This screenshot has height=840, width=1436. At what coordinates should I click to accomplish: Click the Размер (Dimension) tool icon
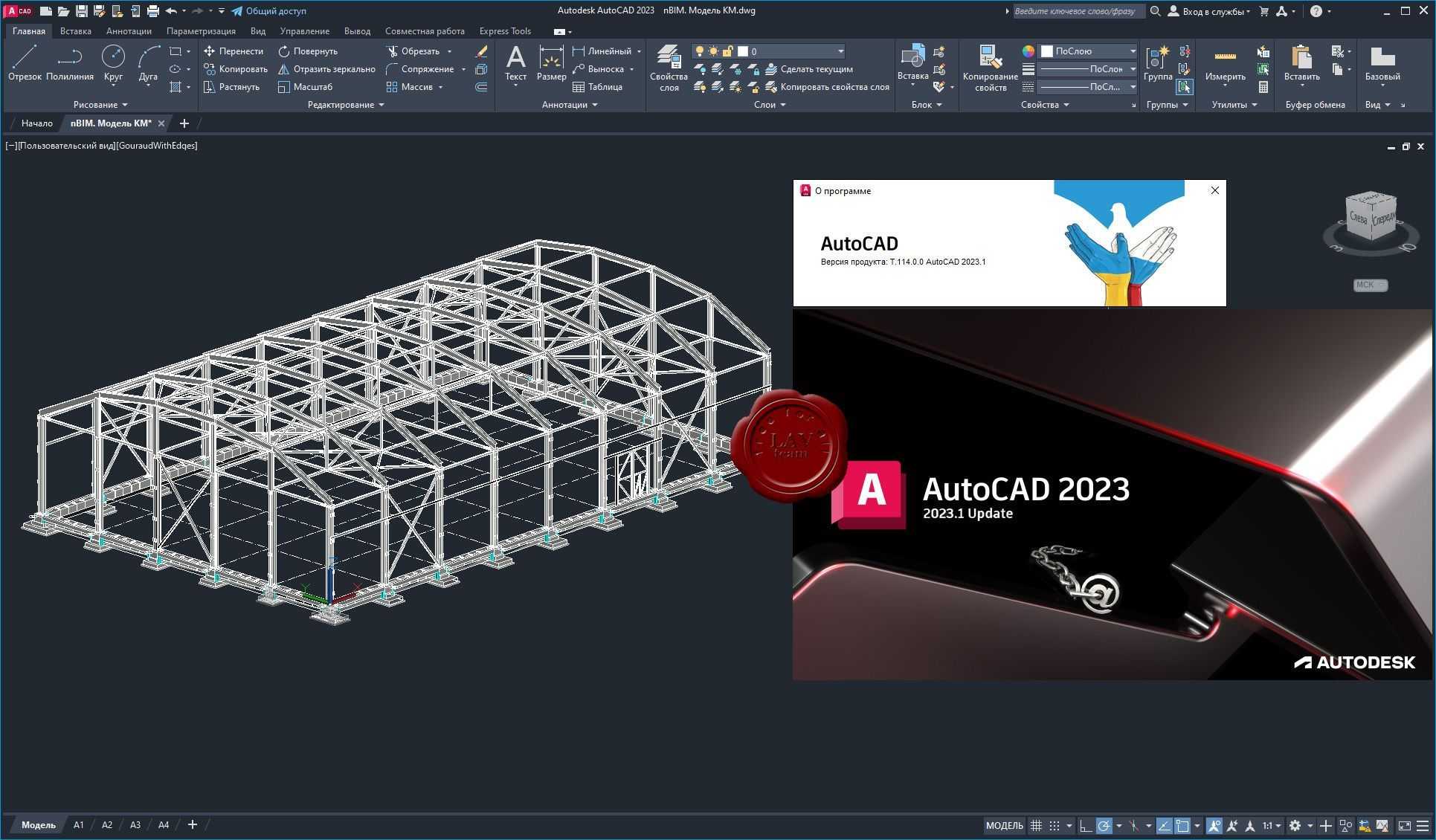(x=551, y=57)
